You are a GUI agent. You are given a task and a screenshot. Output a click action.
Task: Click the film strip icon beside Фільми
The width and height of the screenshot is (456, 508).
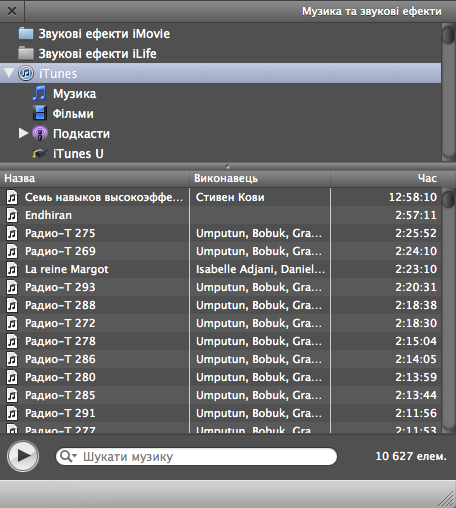point(40,113)
